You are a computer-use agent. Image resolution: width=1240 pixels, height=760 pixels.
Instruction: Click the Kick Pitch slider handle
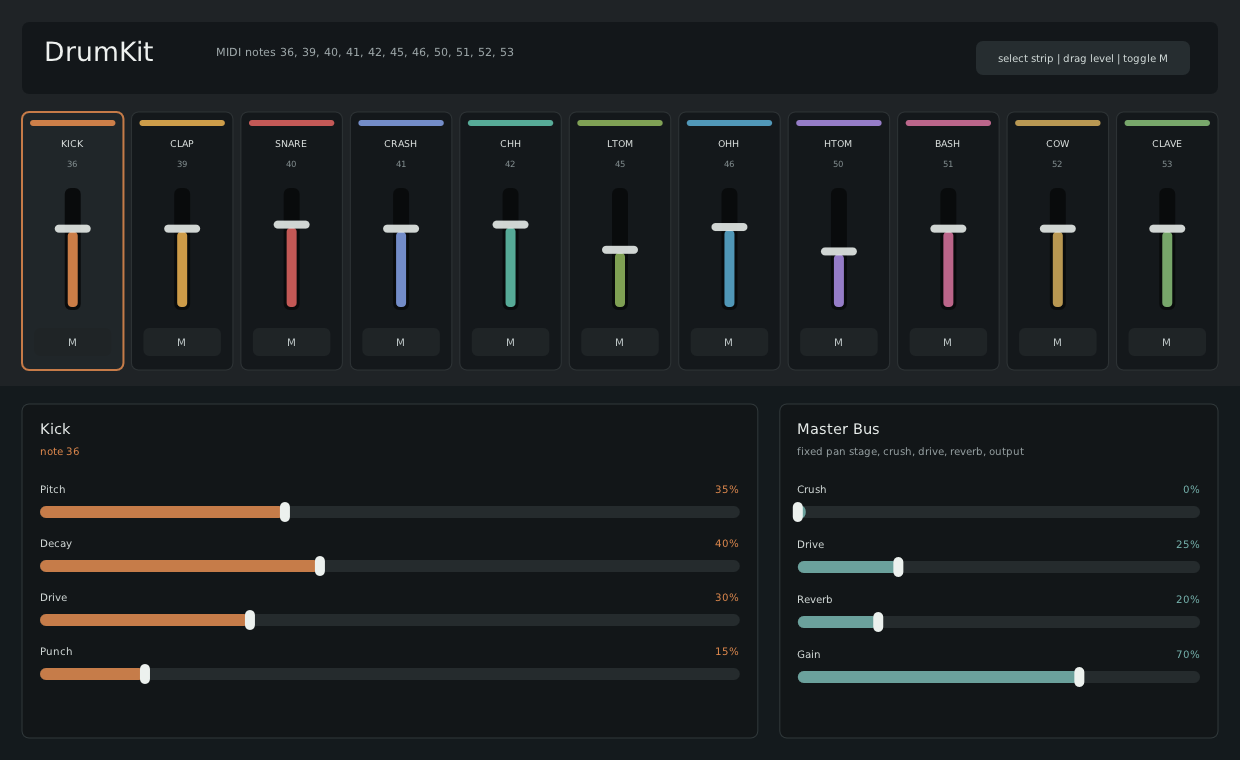pyautogui.click(x=285, y=512)
